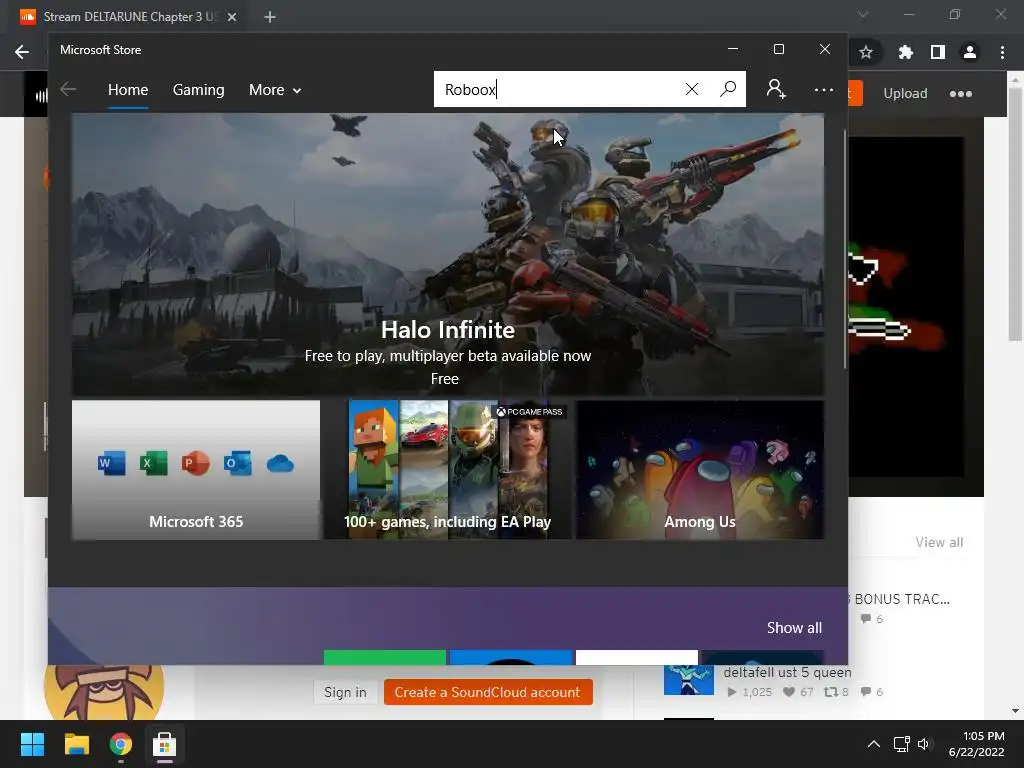Show hidden tray icons chevron
Screen dimensions: 1024x768
click(x=874, y=744)
